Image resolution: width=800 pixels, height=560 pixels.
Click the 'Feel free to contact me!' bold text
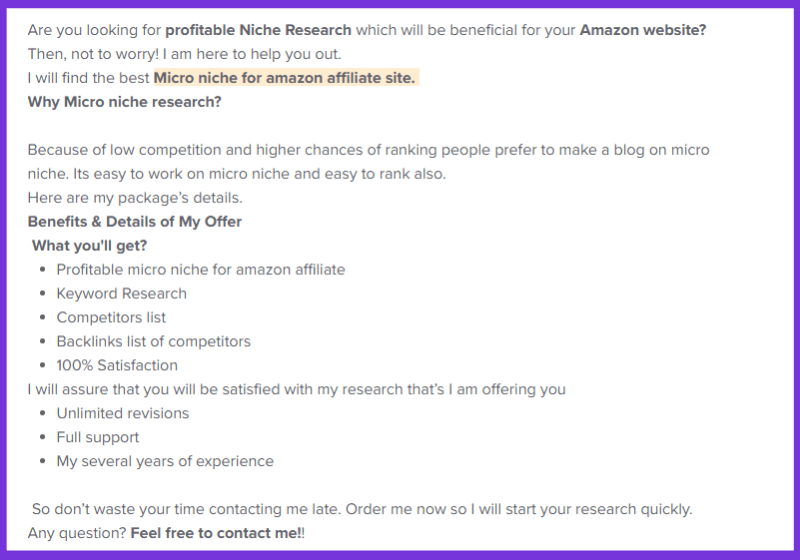[x=216, y=533]
